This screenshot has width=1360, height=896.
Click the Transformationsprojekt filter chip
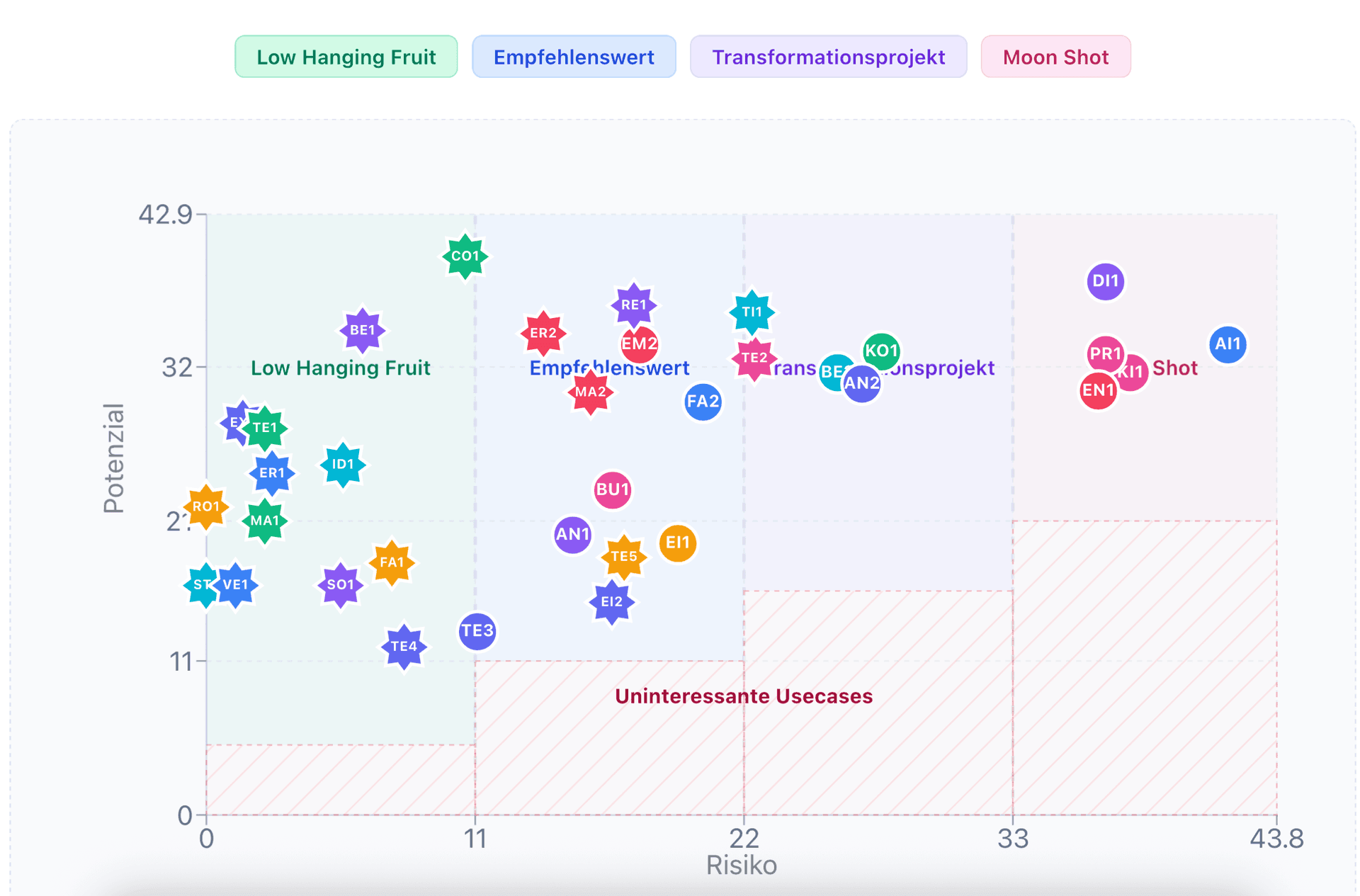pyautogui.click(x=828, y=57)
